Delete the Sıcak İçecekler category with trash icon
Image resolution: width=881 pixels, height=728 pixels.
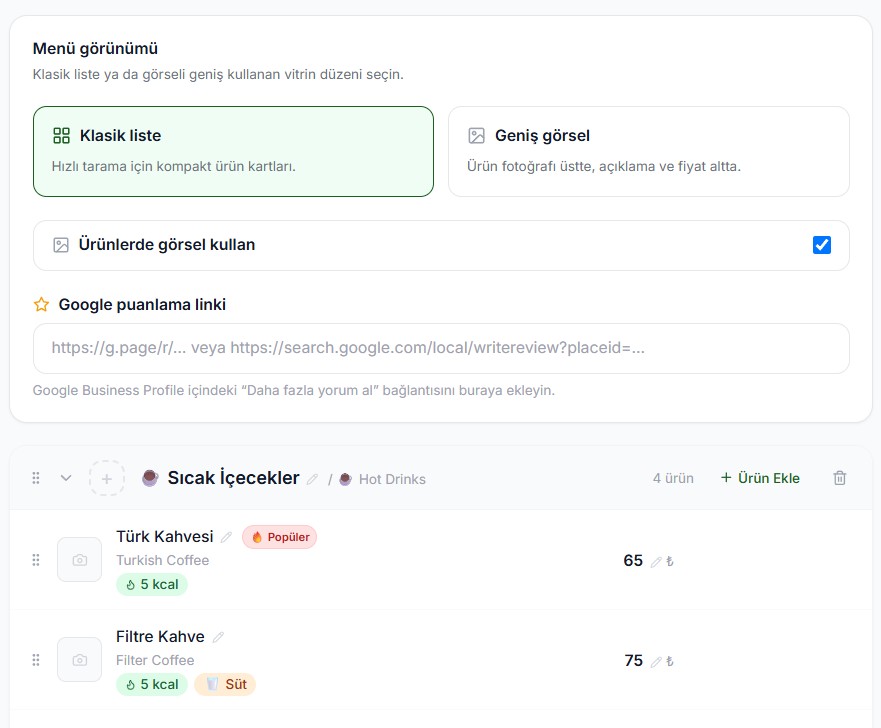point(839,478)
